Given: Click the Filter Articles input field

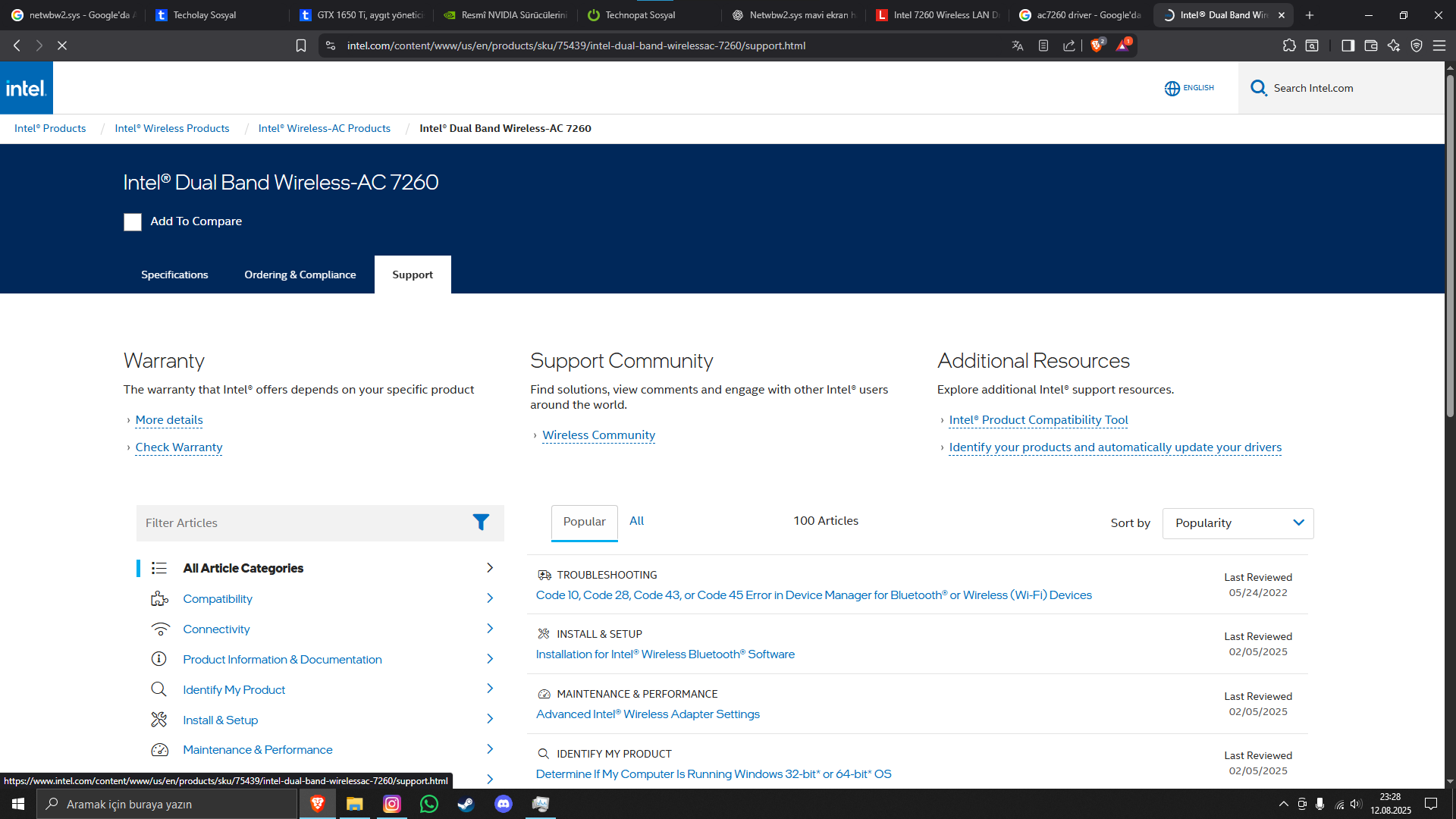Looking at the screenshot, I should (x=320, y=523).
